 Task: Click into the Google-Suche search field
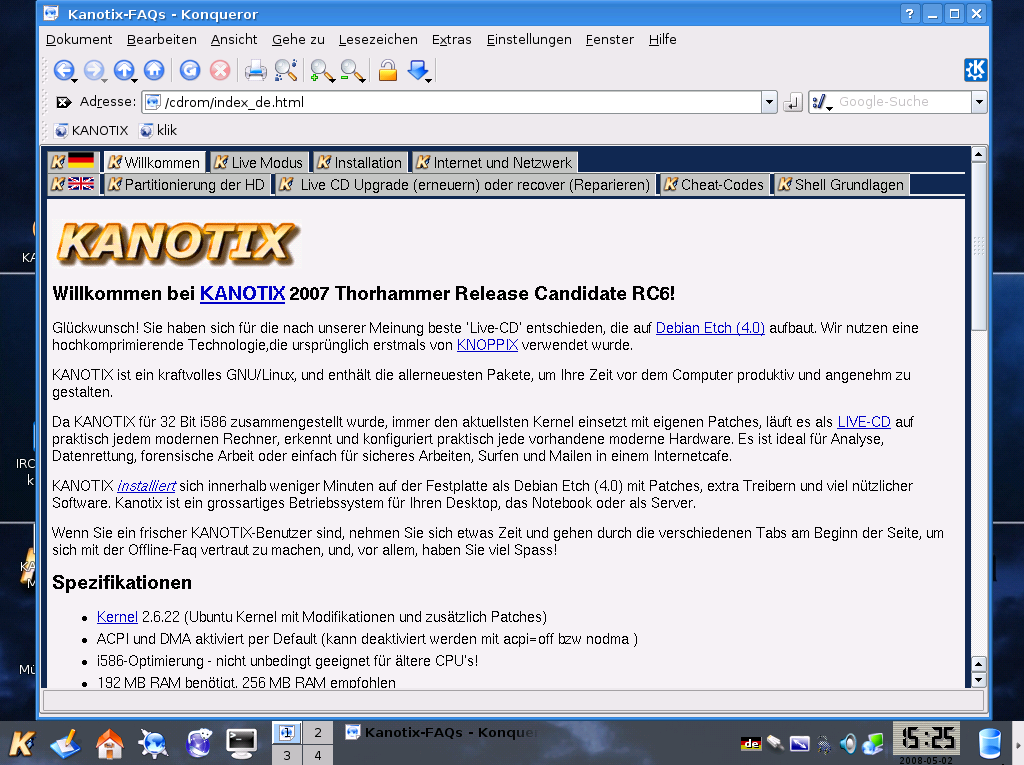click(903, 102)
